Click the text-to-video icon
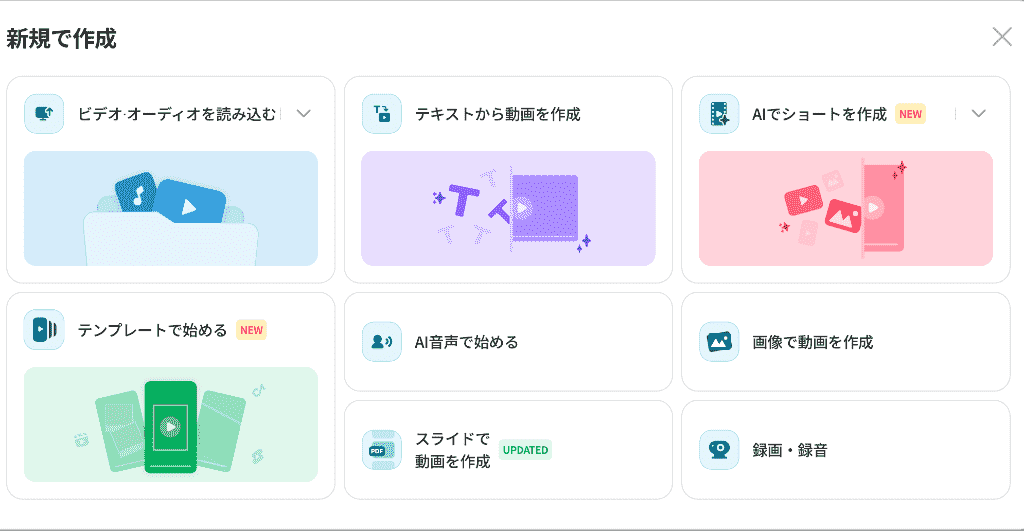The image size is (1024, 531). 381,114
